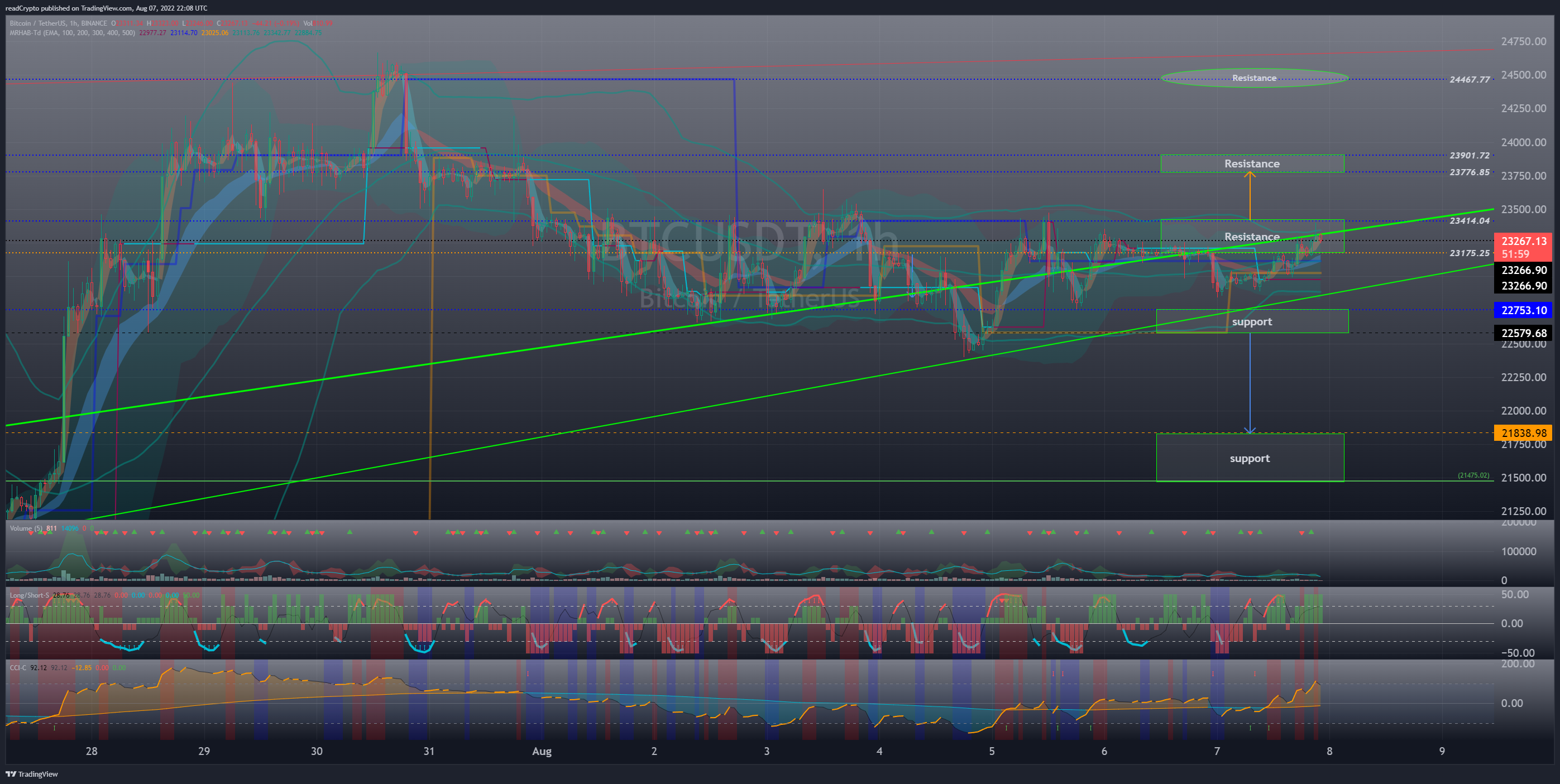Screen dimensions: 1560x784
Task: Click the 200.00 tick on CCI axis
Action: coord(1518,664)
